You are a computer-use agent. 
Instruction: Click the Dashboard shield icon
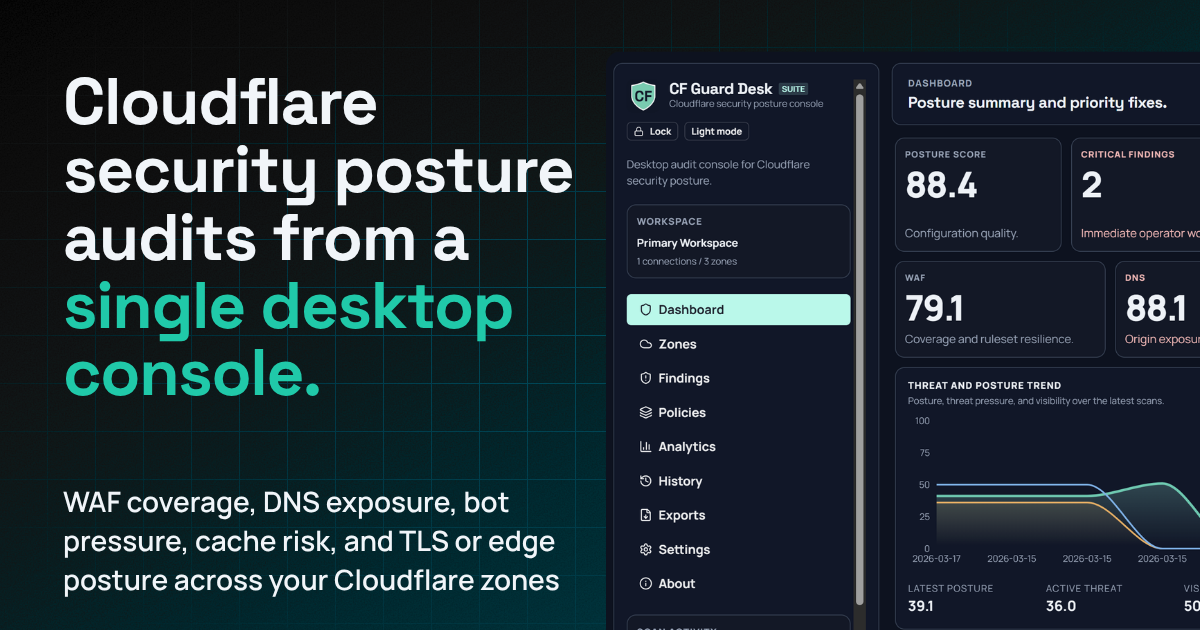pyautogui.click(x=645, y=310)
